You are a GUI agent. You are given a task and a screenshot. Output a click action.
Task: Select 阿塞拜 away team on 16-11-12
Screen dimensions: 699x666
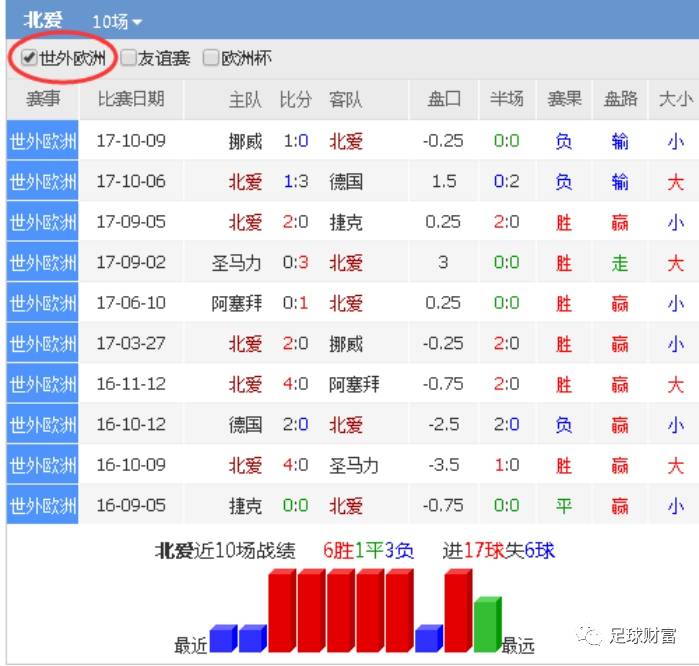pos(354,384)
